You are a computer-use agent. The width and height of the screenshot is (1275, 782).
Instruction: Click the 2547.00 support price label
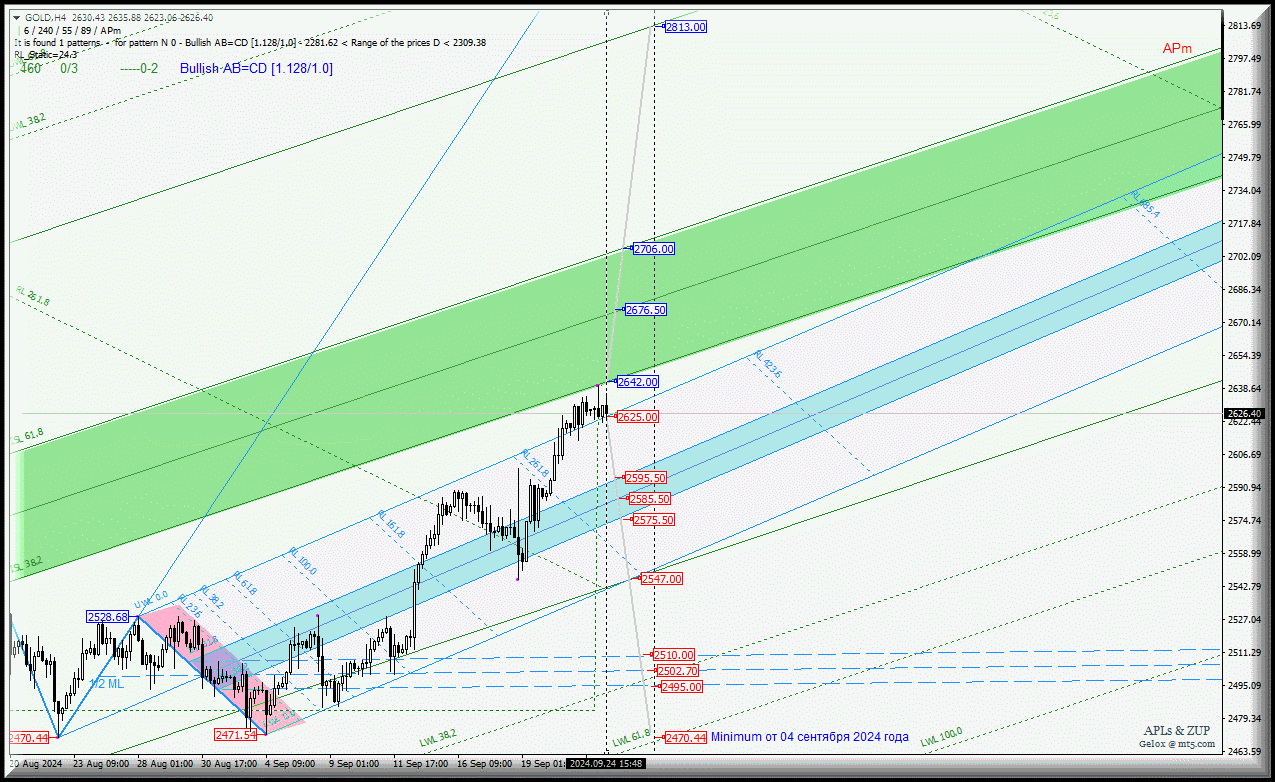(x=661, y=579)
